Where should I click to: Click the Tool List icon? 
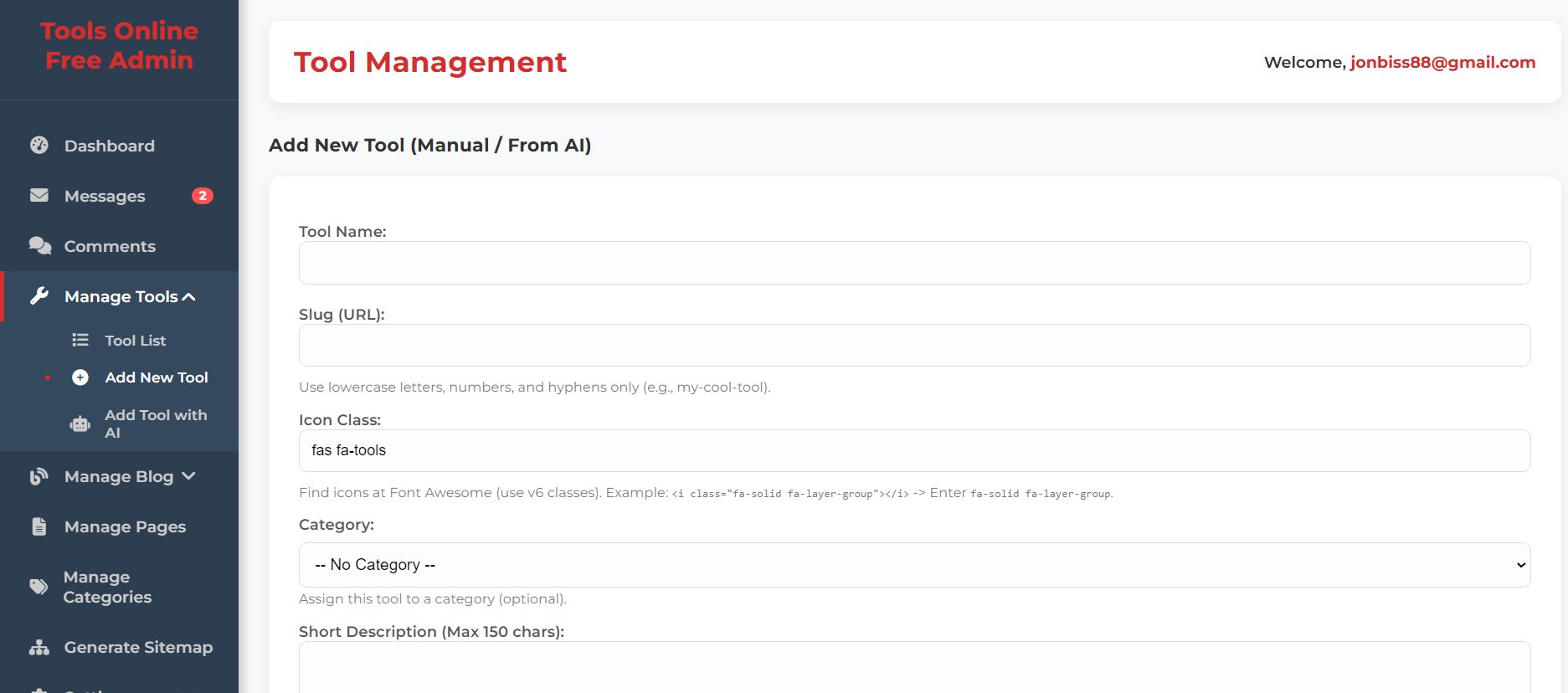click(80, 340)
